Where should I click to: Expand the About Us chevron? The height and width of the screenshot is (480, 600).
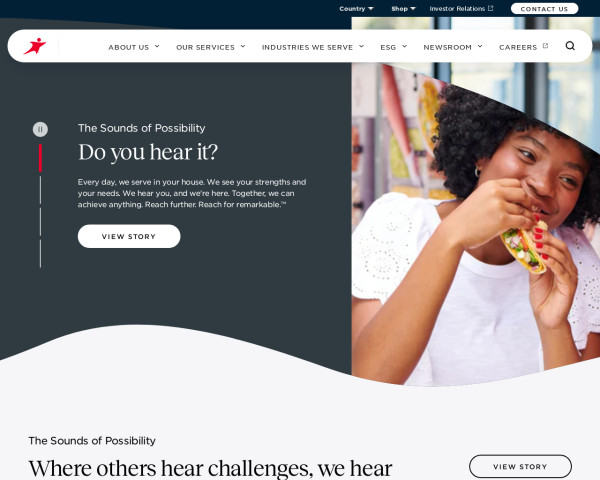point(157,46)
